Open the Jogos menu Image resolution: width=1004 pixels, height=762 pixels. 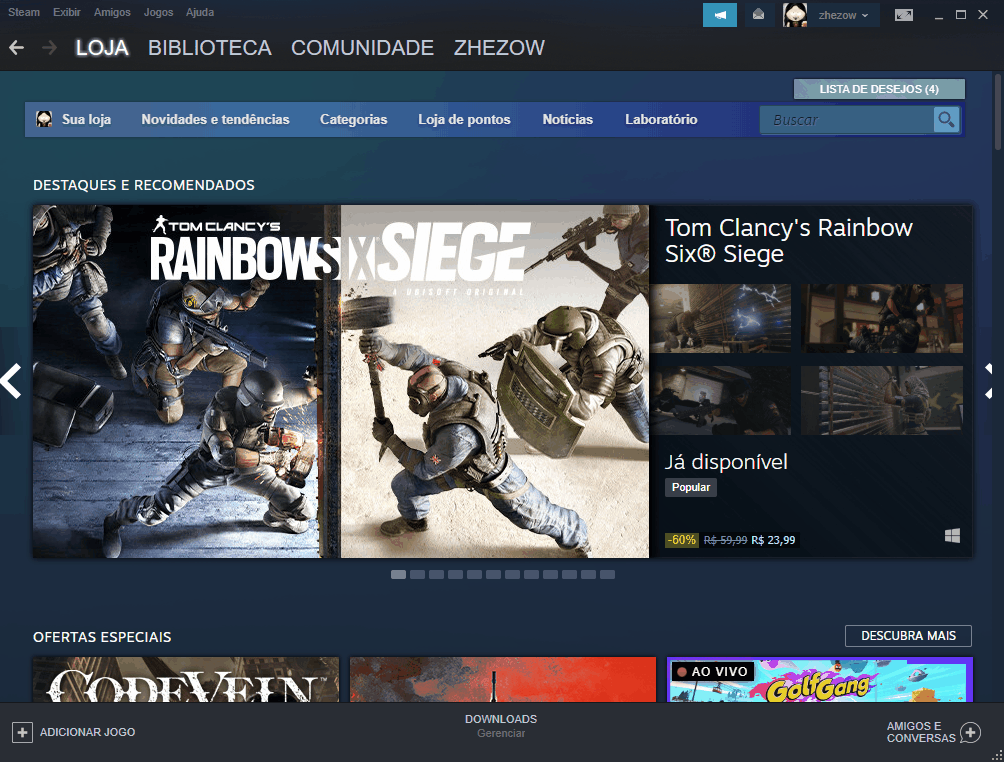coord(158,13)
